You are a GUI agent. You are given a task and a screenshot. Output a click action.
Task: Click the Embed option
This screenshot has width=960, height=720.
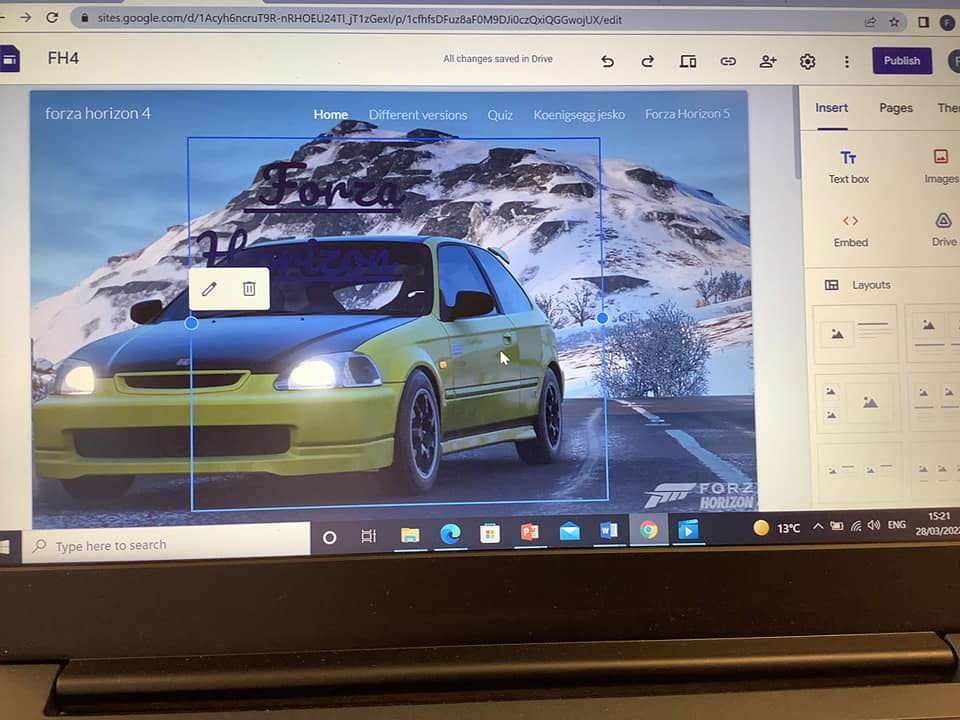coord(850,230)
